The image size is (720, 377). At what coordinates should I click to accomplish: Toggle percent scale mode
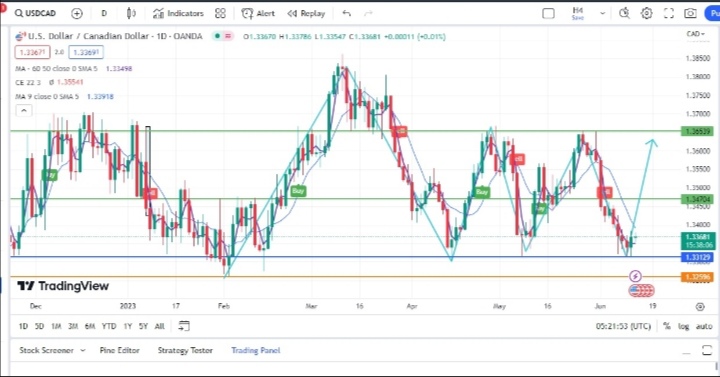point(667,326)
